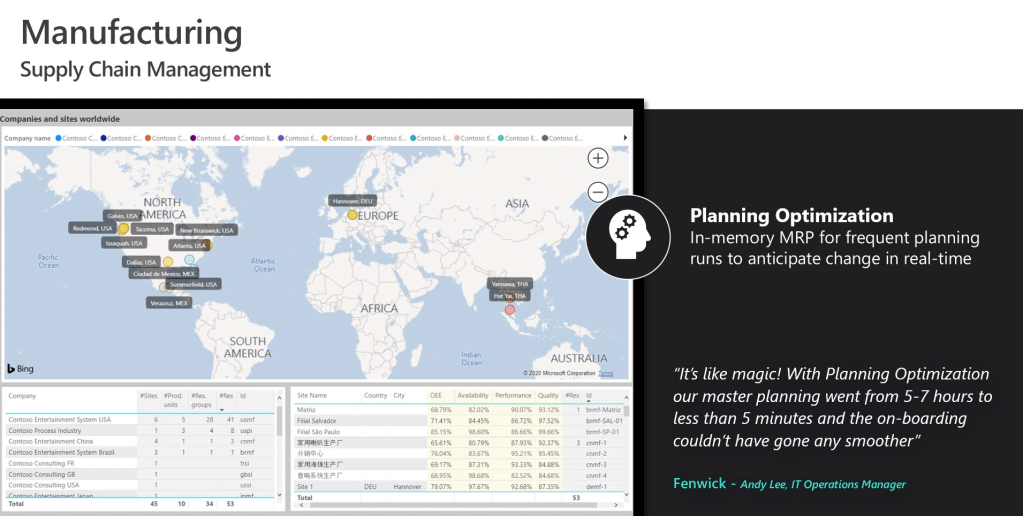Viewport: 1023px width, 516px height.
Task: Zoom out on the map
Action: (x=597, y=191)
